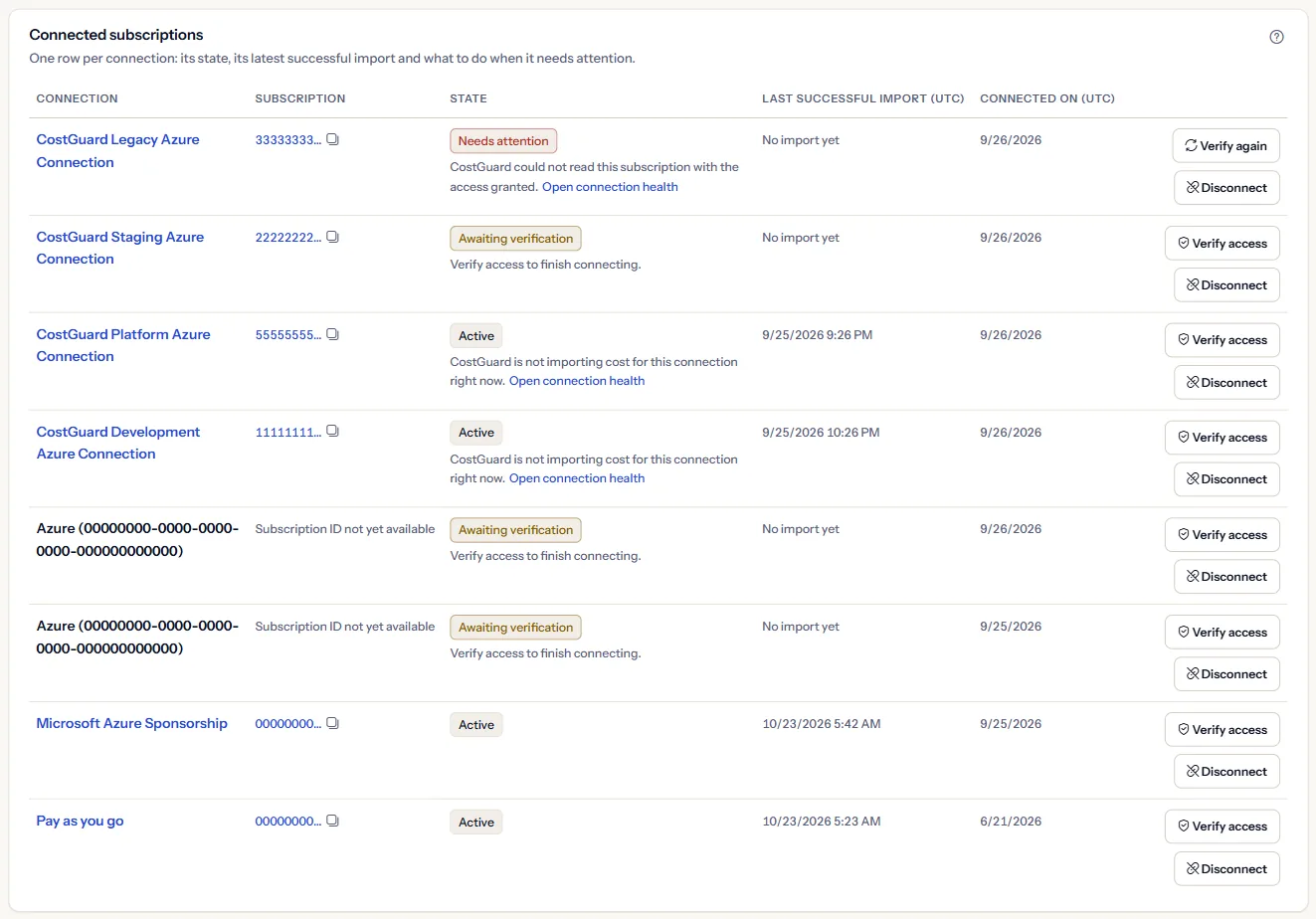
Task: Open connection health for the Needs attention row
Action: pos(610,187)
